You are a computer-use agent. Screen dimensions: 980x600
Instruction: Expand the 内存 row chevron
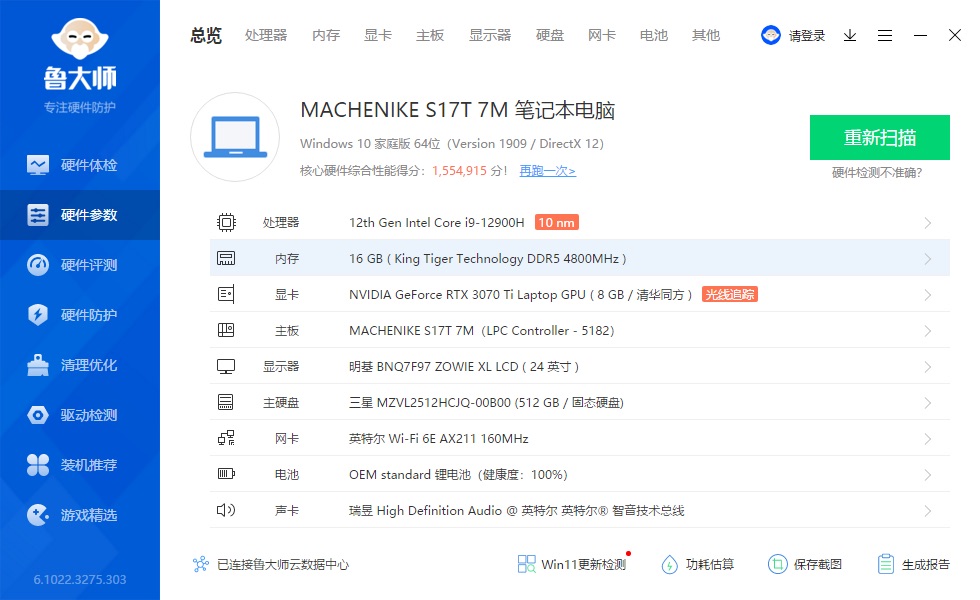tap(928, 259)
